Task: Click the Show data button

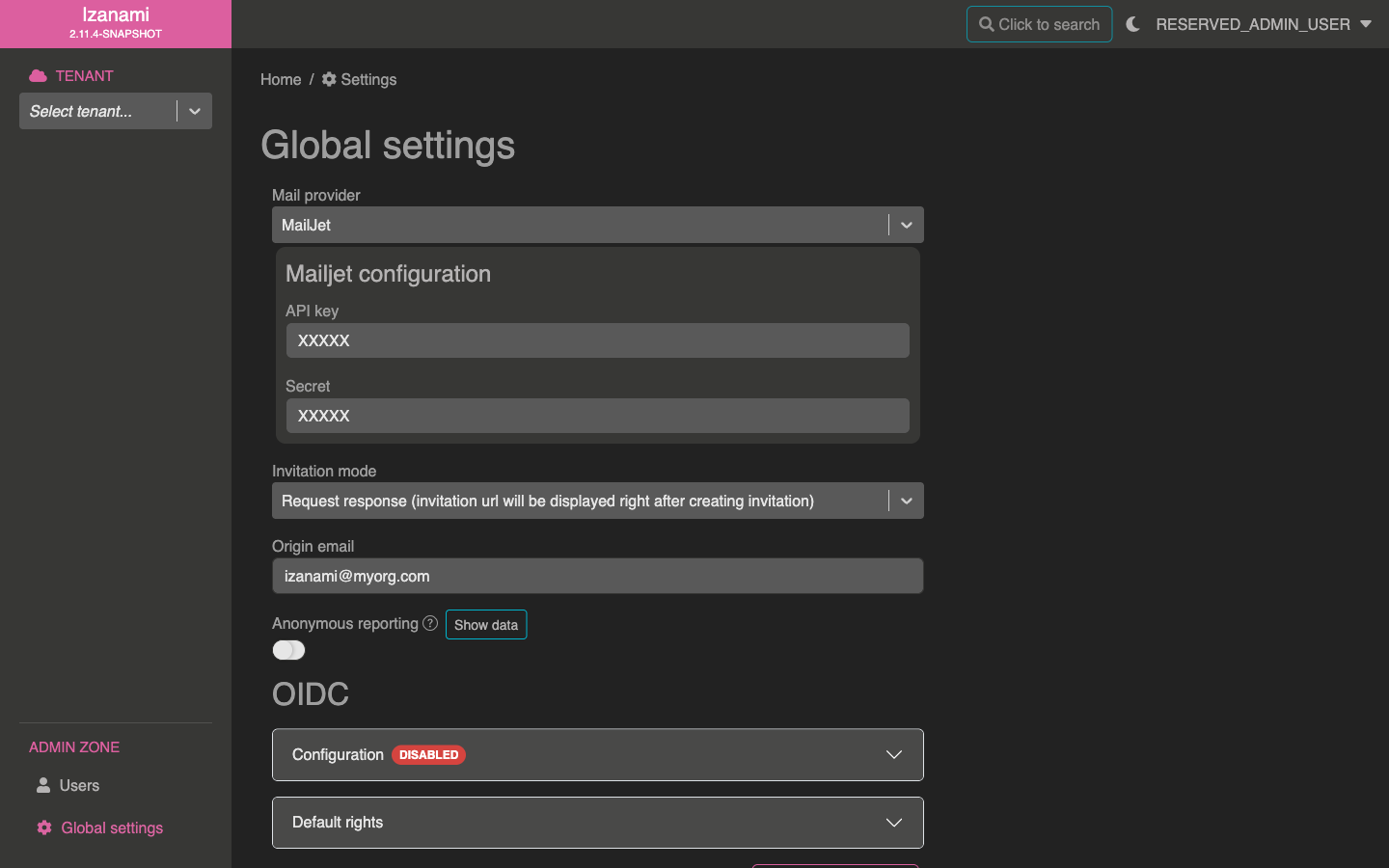Action: point(486,625)
